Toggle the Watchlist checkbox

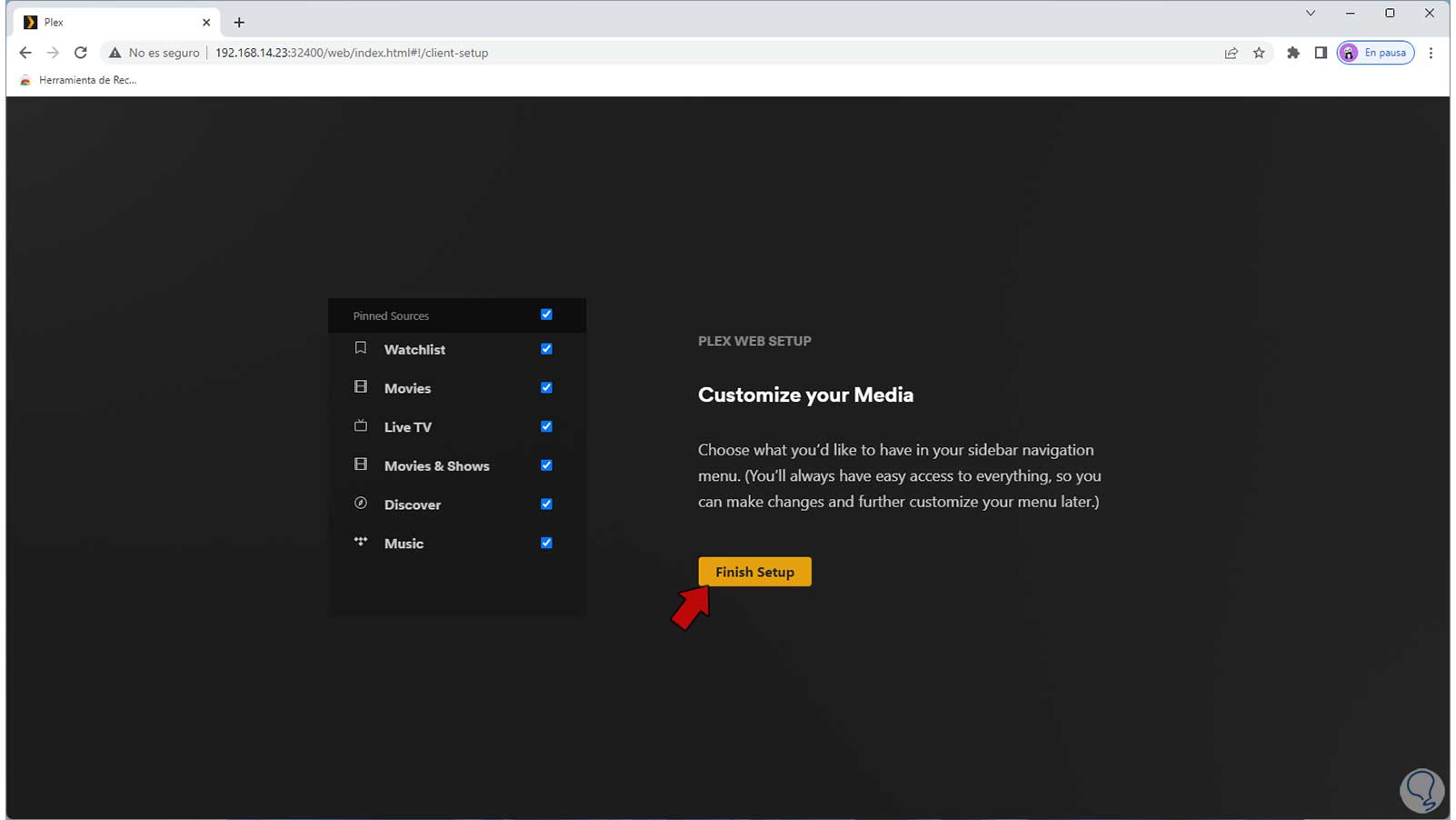(546, 349)
